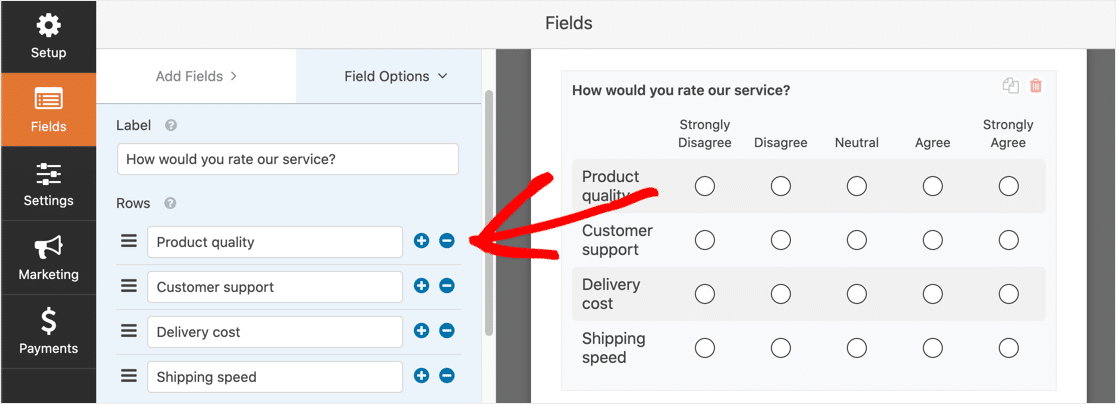Select Neutral for Customer support
Screen dimensions: 1116x404
[857, 240]
